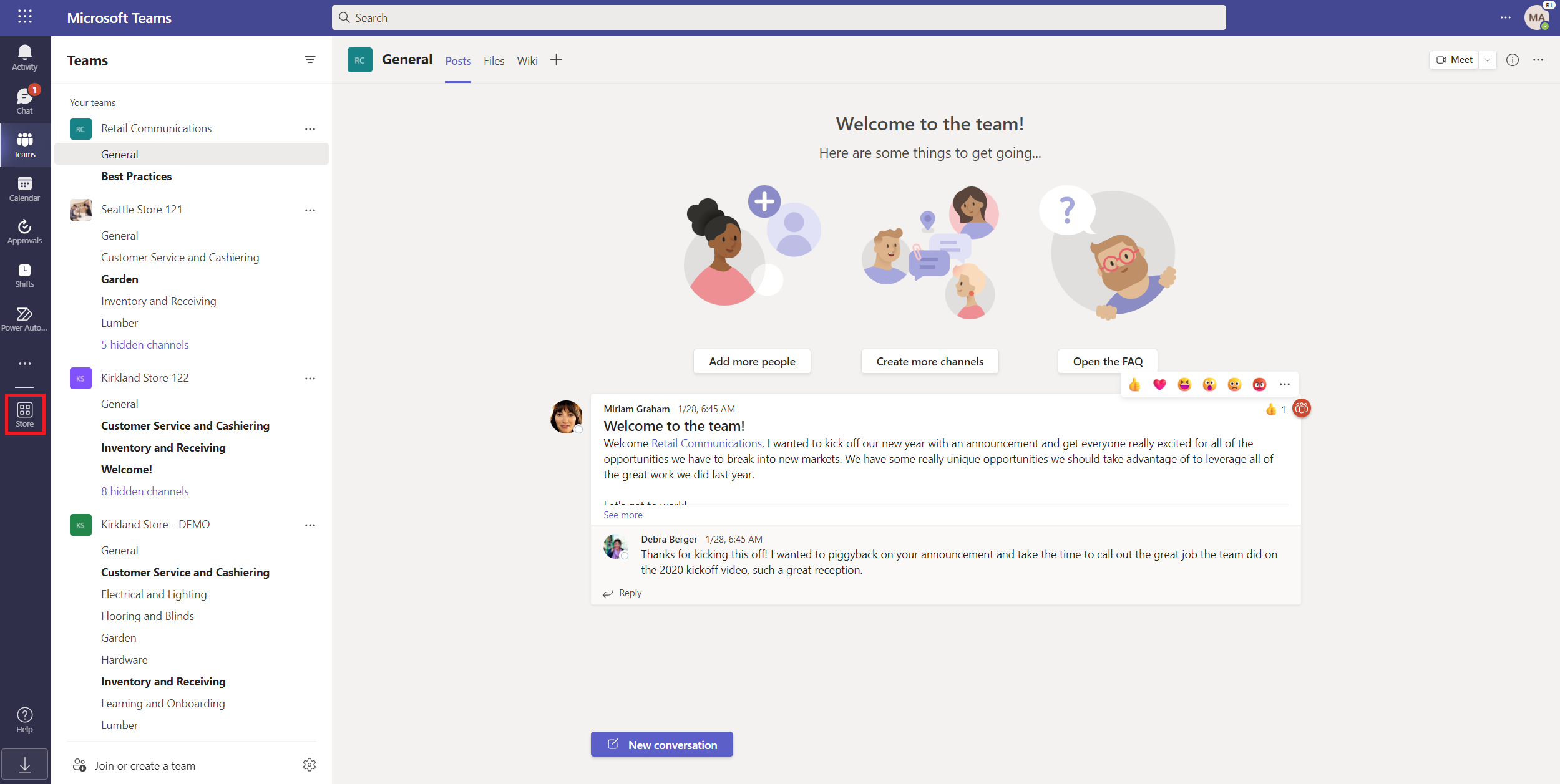
Task: React with the sad emoji
Action: [x=1234, y=385]
